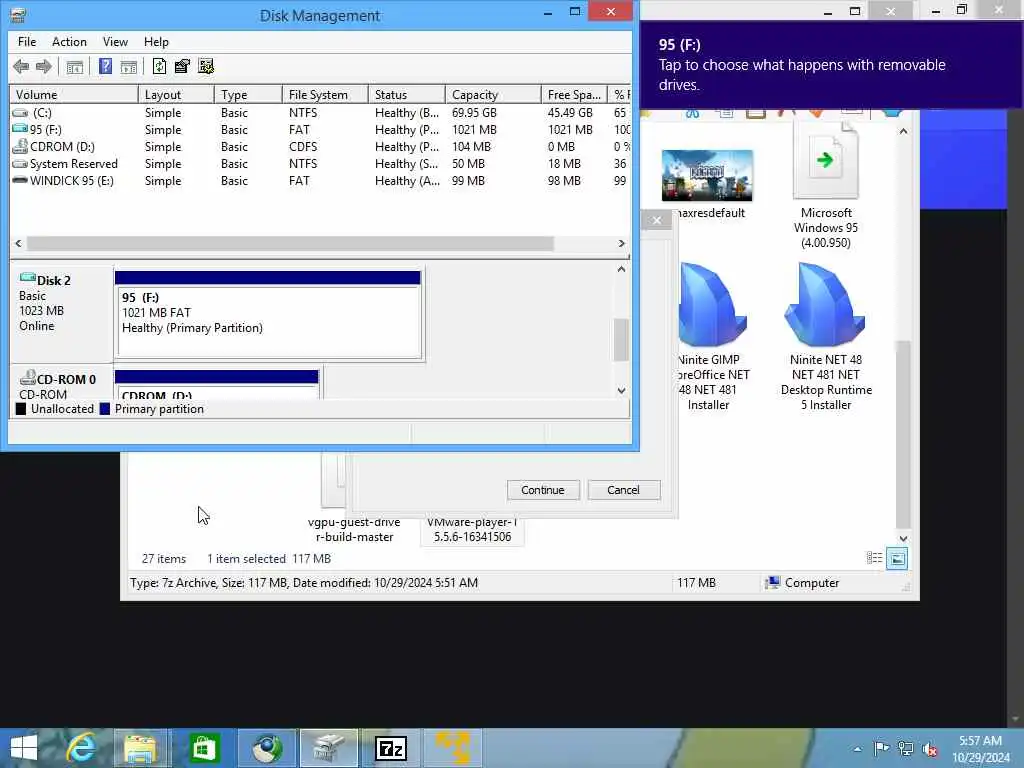Click the disk settings wizard toolbar icon
This screenshot has width=1024, height=768.
point(206,66)
